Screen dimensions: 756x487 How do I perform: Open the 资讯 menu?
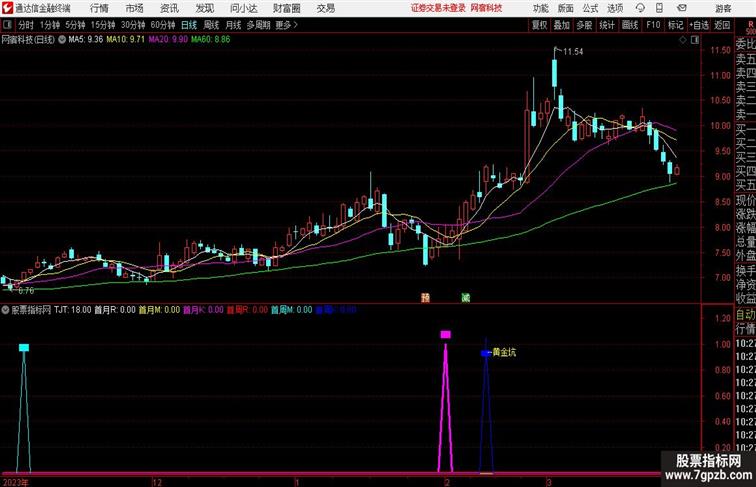(169, 8)
